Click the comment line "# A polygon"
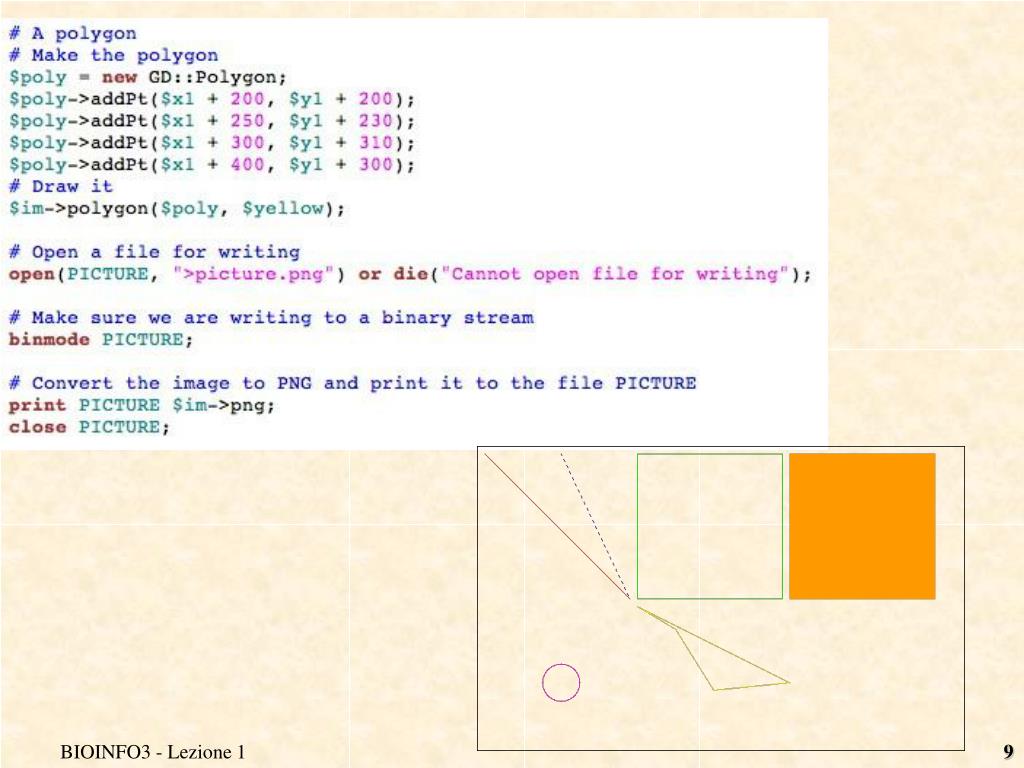1024x768 pixels. pyautogui.click(x=72, y=33)
